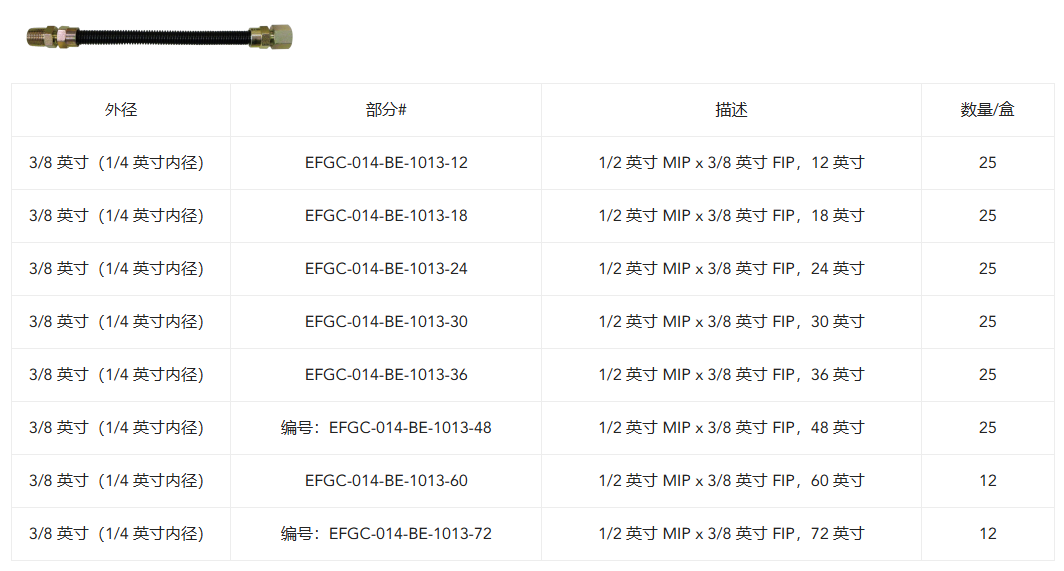Click the description ending in 12 英寸
Viewport: 1064px width, 571px height.
[x=732, y=163]
